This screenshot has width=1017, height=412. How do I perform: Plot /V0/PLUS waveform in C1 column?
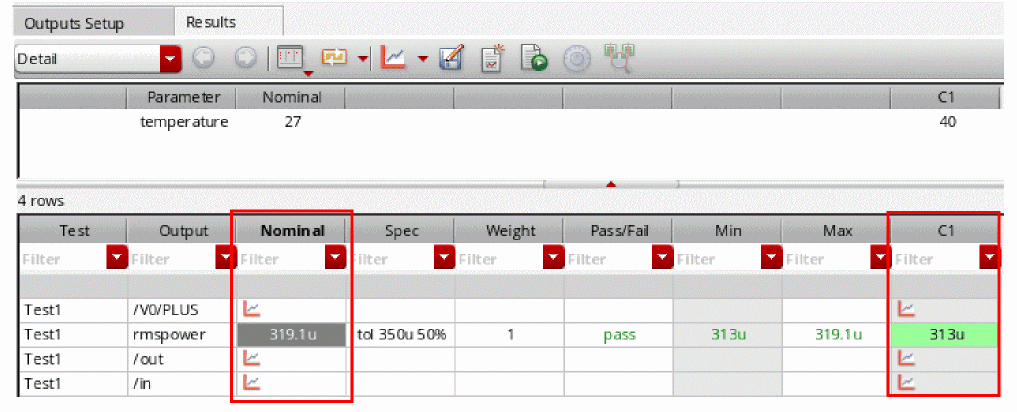[x=906, y=309]
